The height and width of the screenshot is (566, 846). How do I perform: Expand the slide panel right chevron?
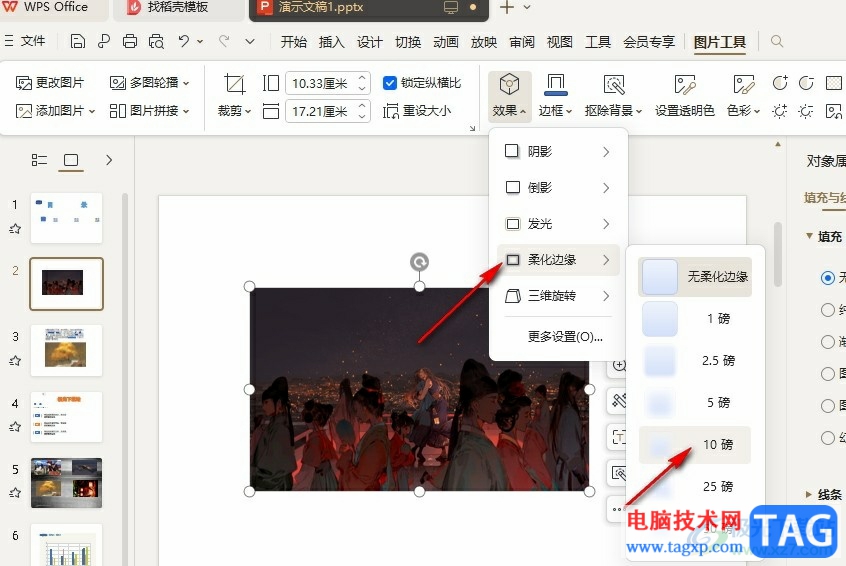pos(109,160)
